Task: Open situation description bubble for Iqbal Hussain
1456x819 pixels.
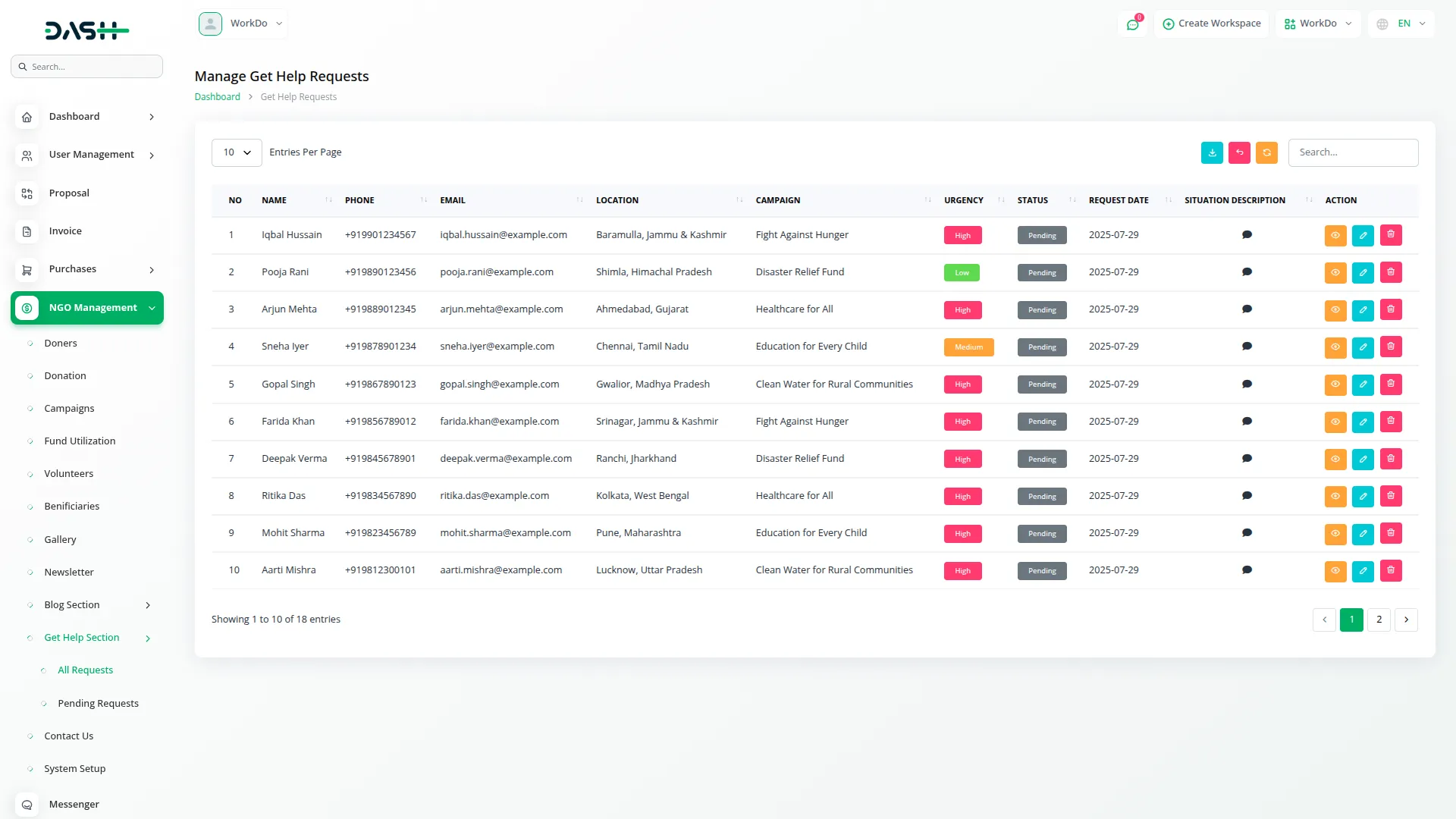Action: tap(1247, 235)
